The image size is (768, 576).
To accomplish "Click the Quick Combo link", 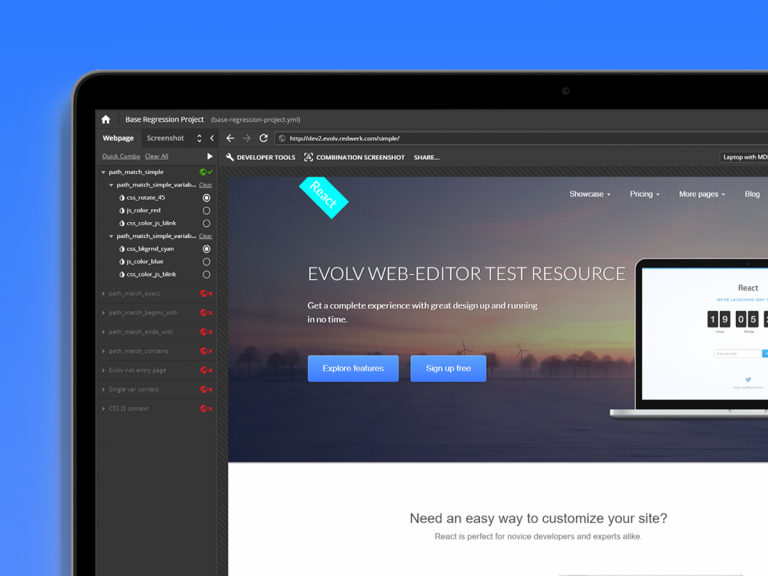I will (121, 156).
